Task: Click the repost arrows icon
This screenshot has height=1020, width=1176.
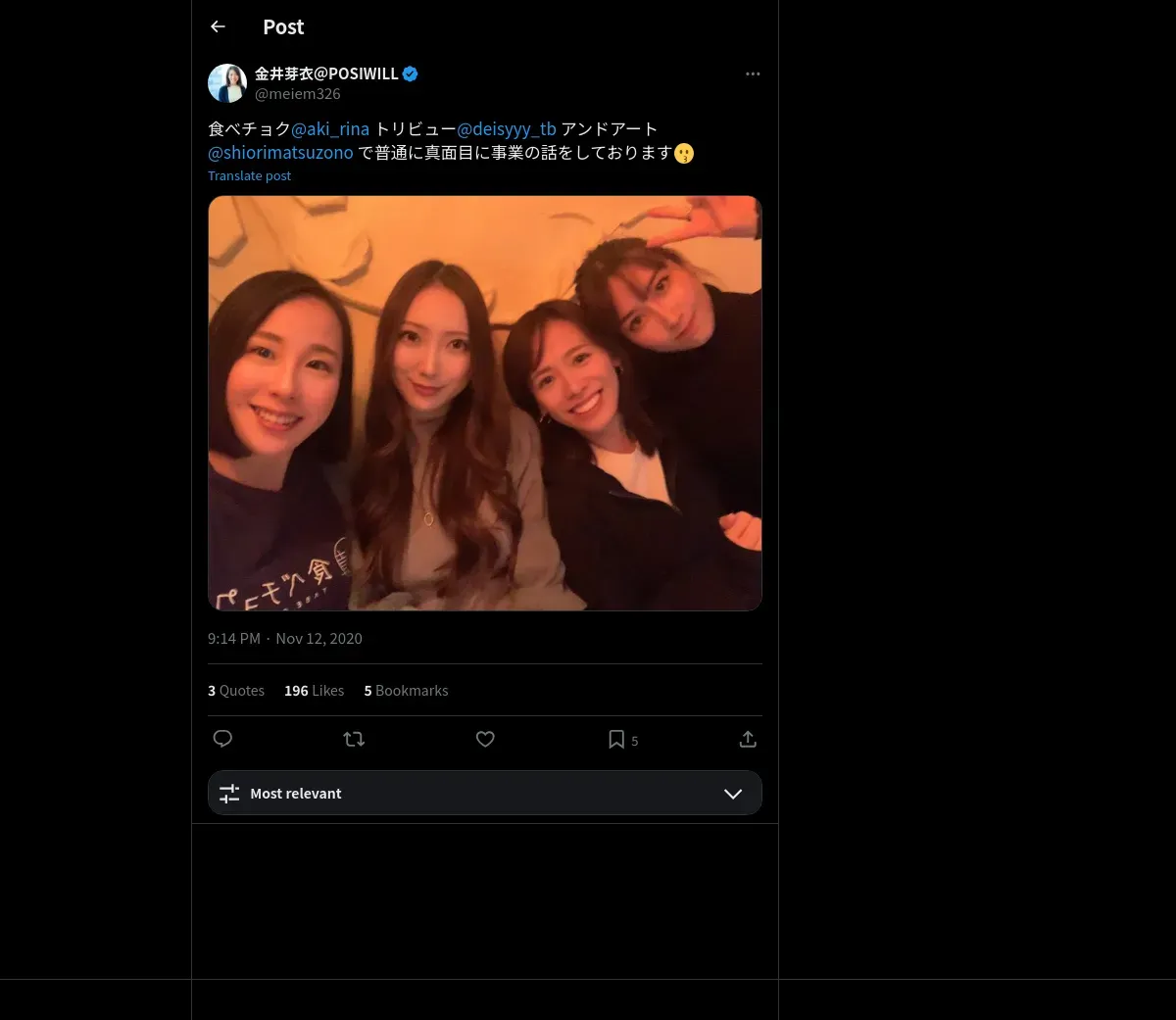Action: (354, 739)
